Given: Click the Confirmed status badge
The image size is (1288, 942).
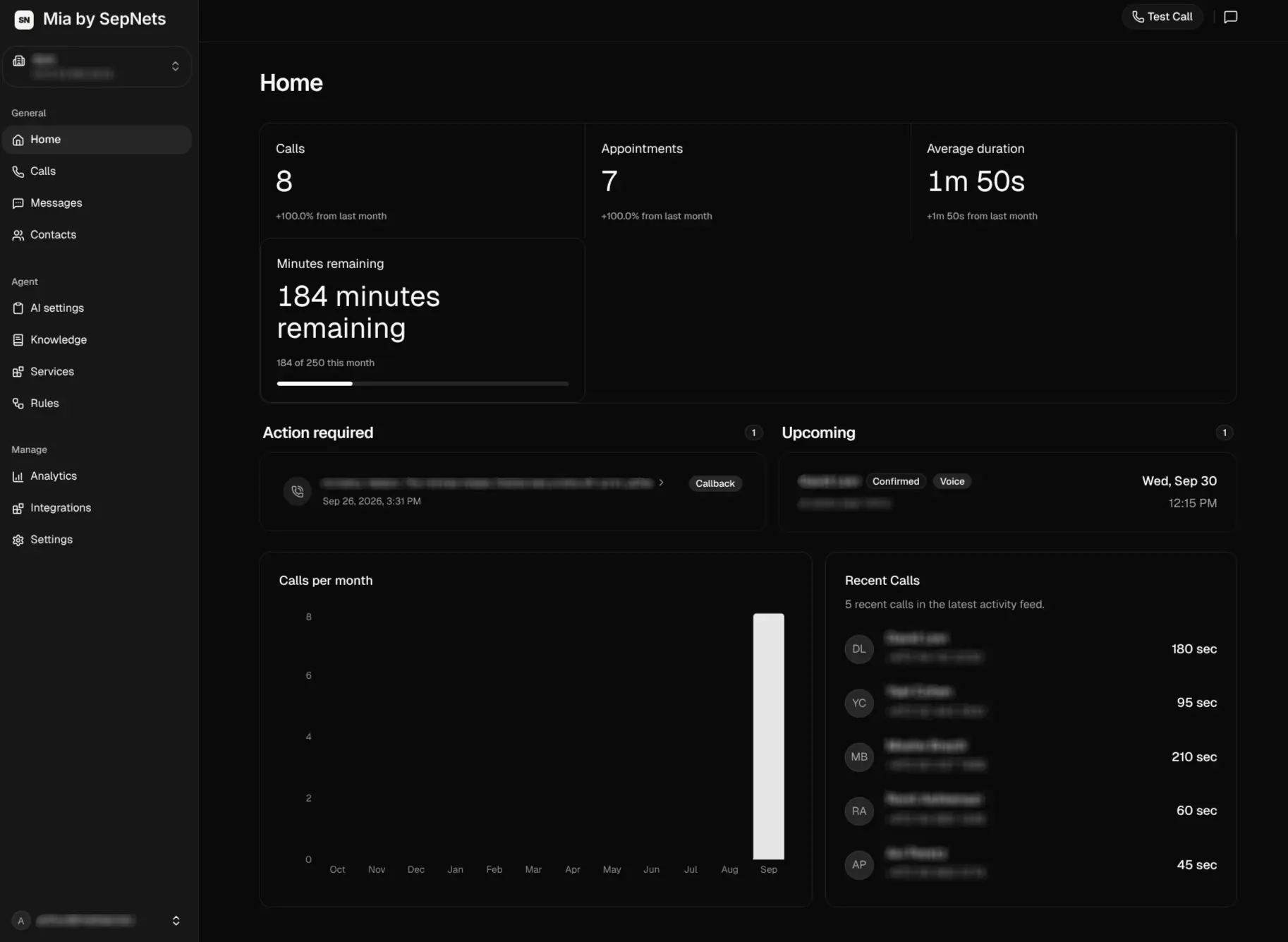Looking at the screenshot, I should click(x=896, y=481).
